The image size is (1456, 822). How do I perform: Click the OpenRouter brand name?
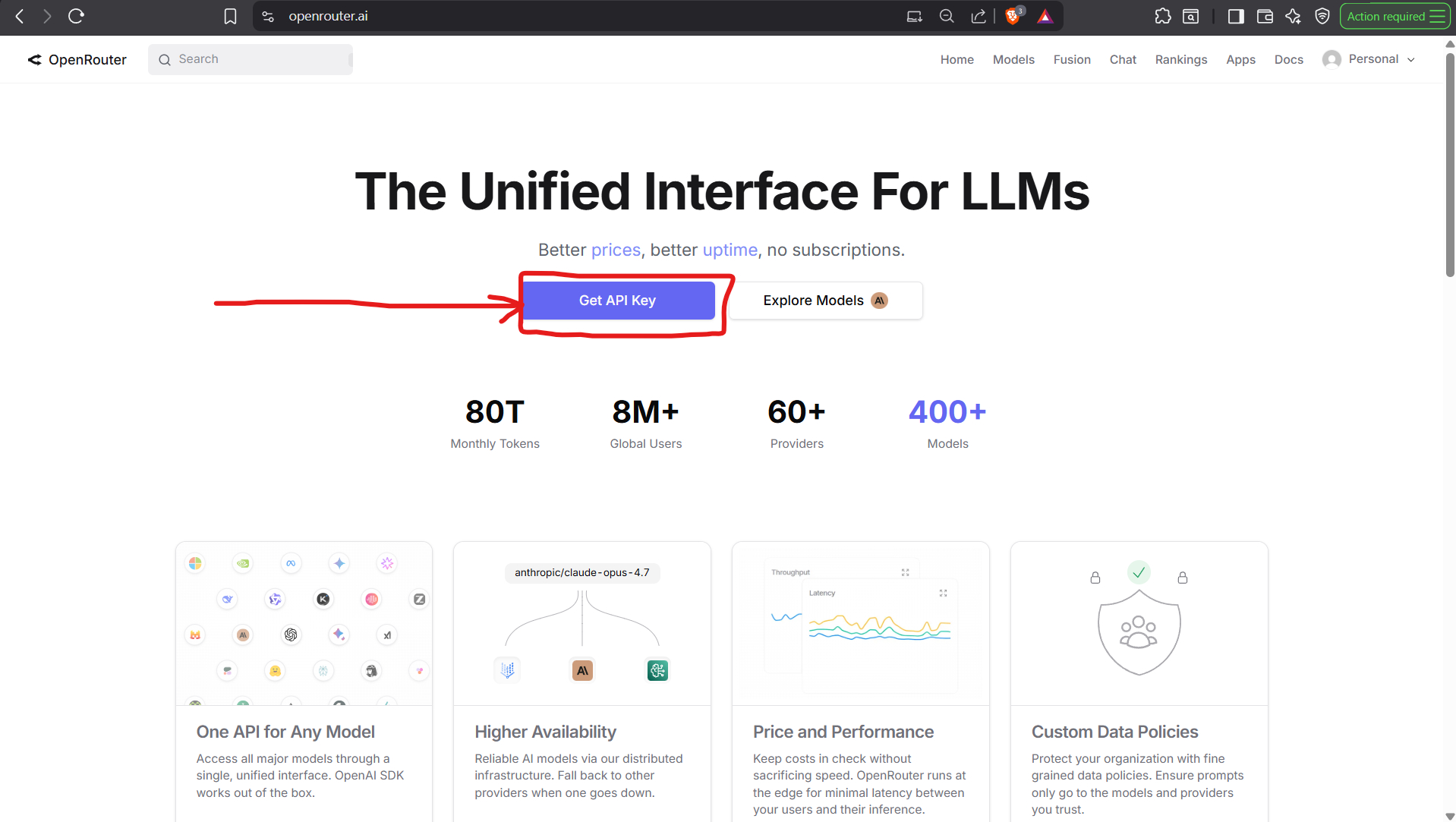(x=87, y=59)
